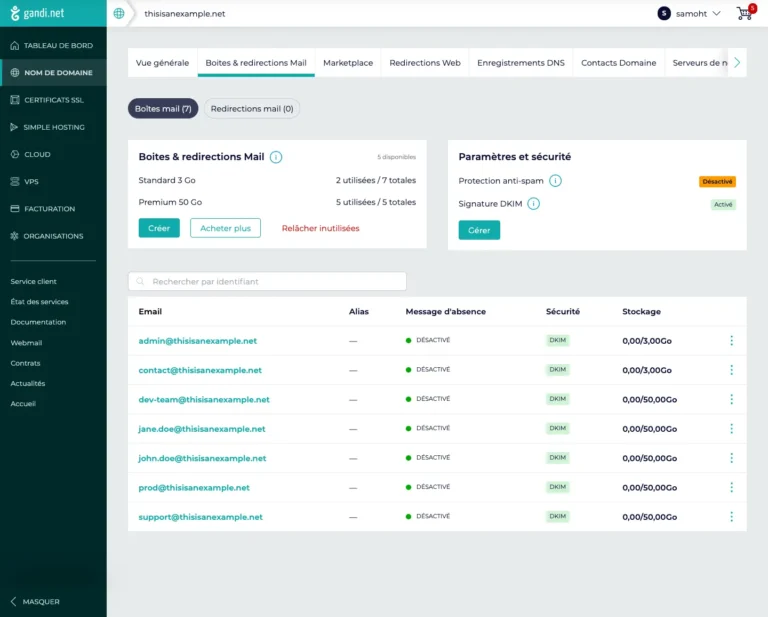The height and width of the screenshot is (617, 768).
Task: Click the Tableau de bord home icon
Action: coord(15,46)
